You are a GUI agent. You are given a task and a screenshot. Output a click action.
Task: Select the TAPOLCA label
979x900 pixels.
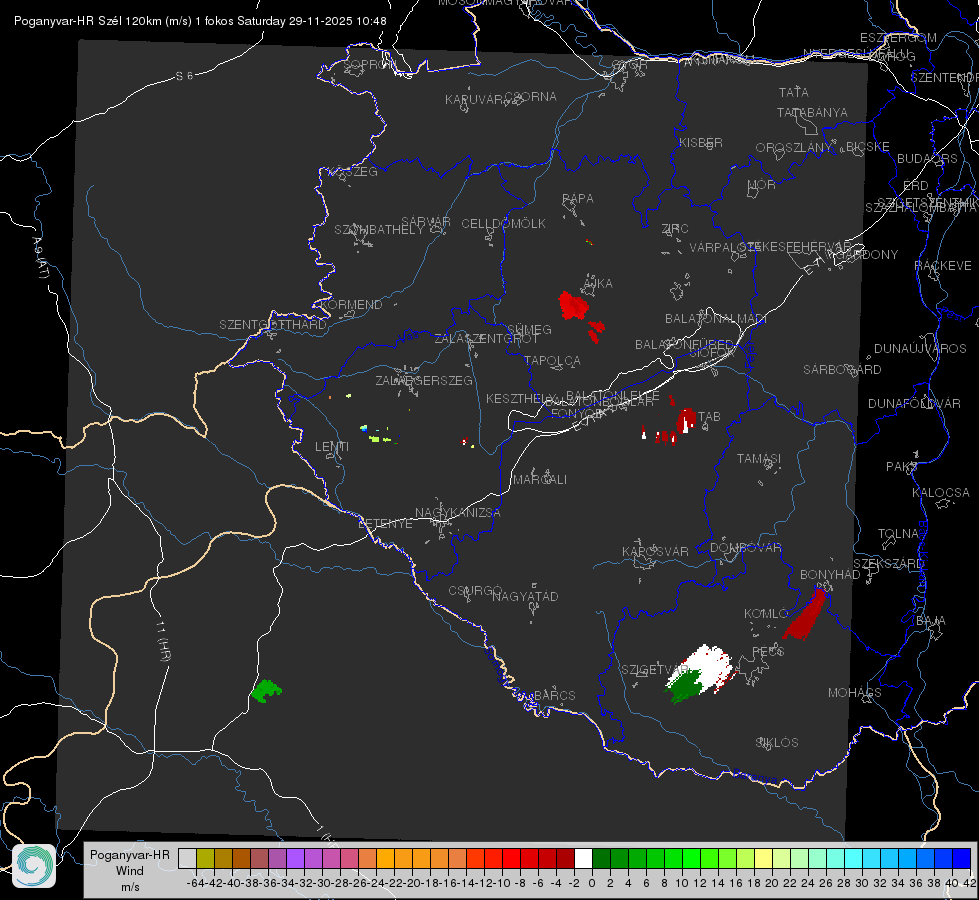click(552, 361)
